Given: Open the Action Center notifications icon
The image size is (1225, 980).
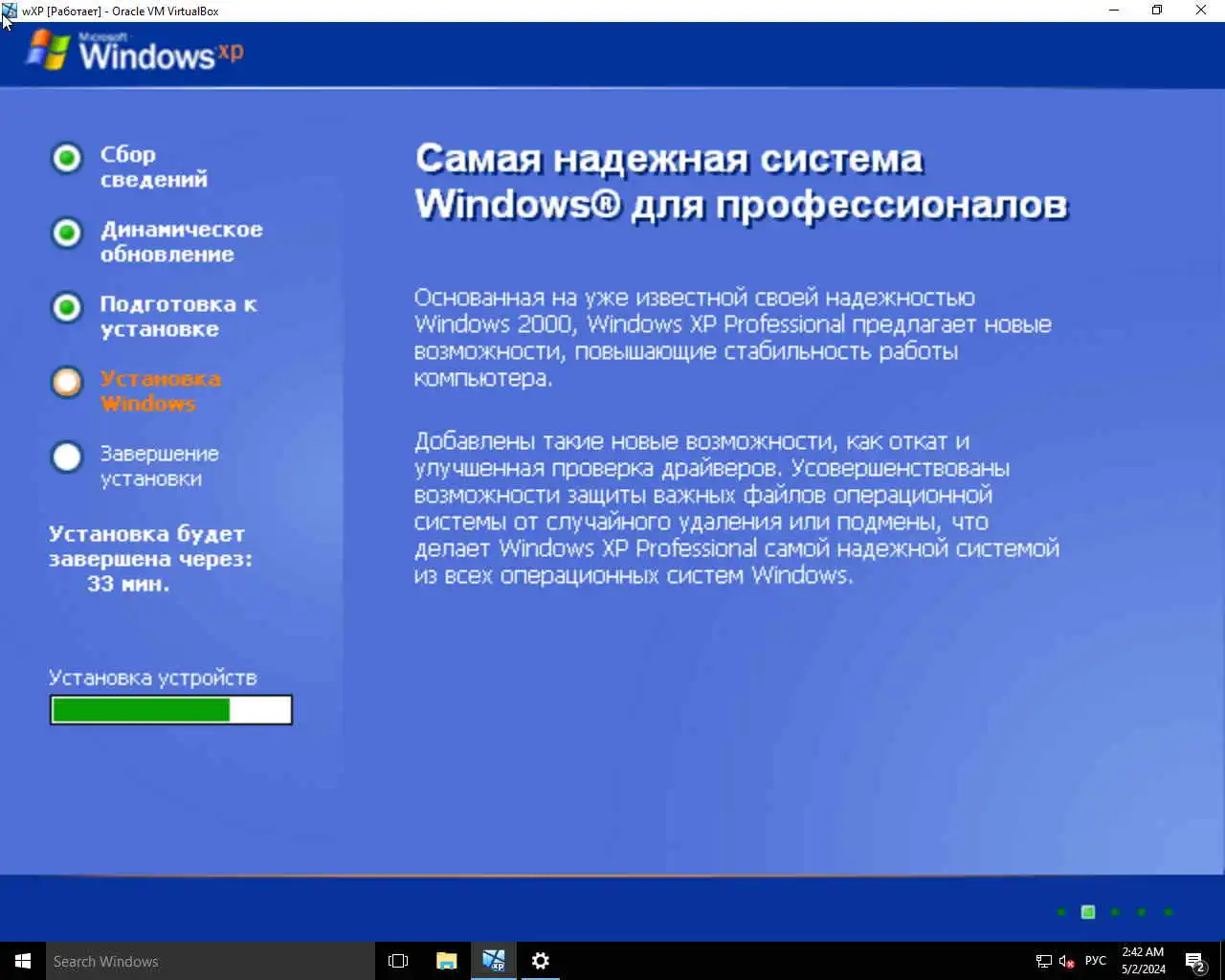Looking at the screenshot, I should pos(1195,961).
